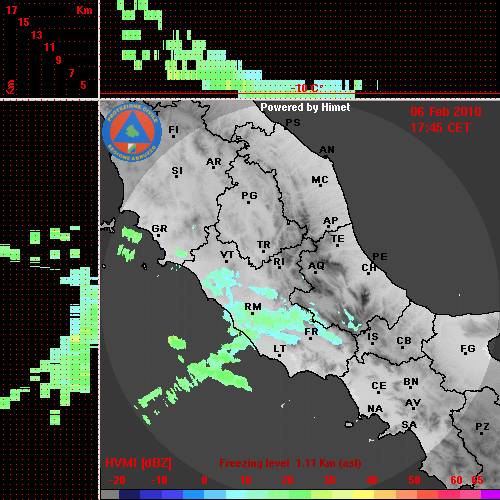Click the AN city label

click(327, 150)
